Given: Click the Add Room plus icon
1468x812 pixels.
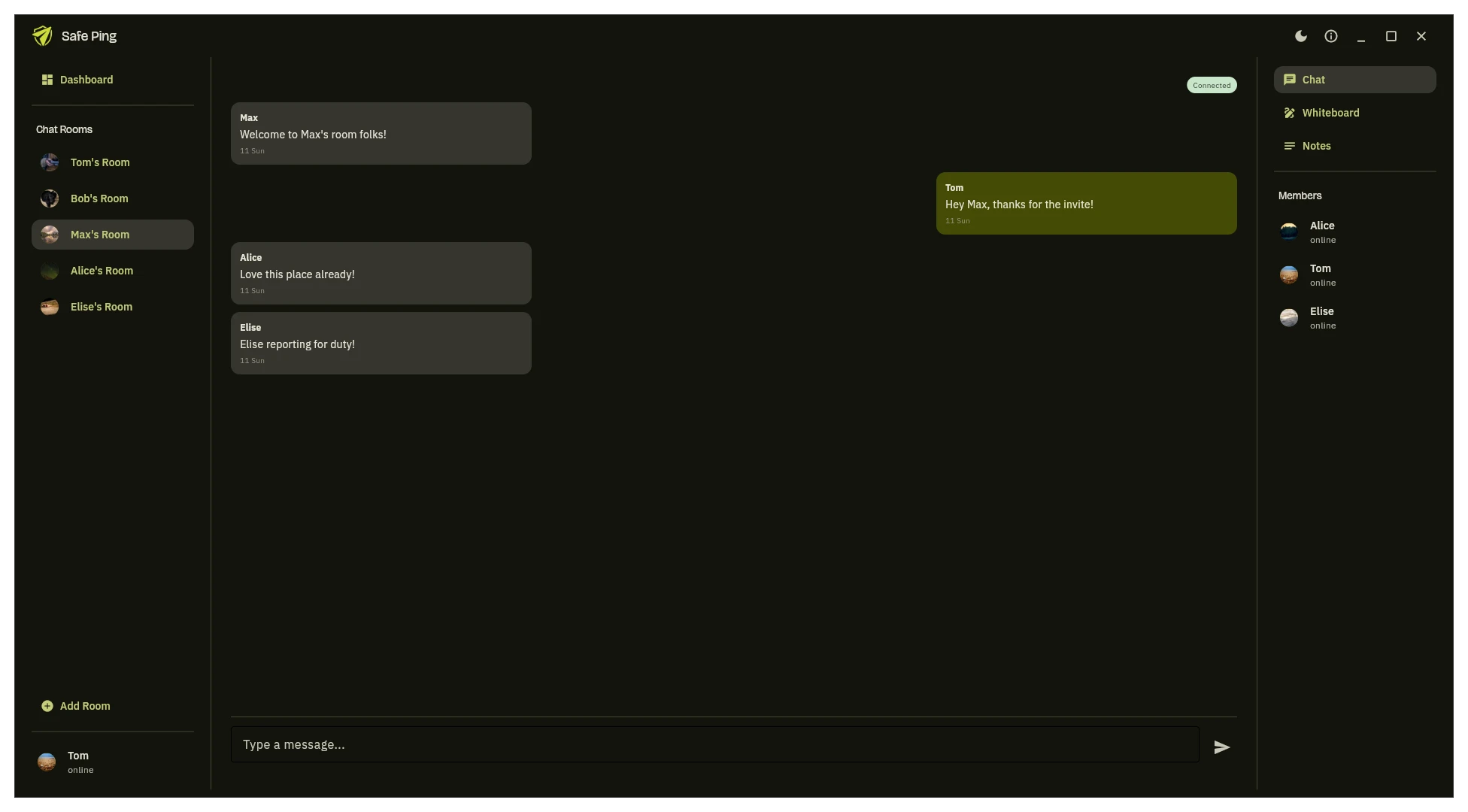Looking at the screenshot, I should (x=47, y=706).
